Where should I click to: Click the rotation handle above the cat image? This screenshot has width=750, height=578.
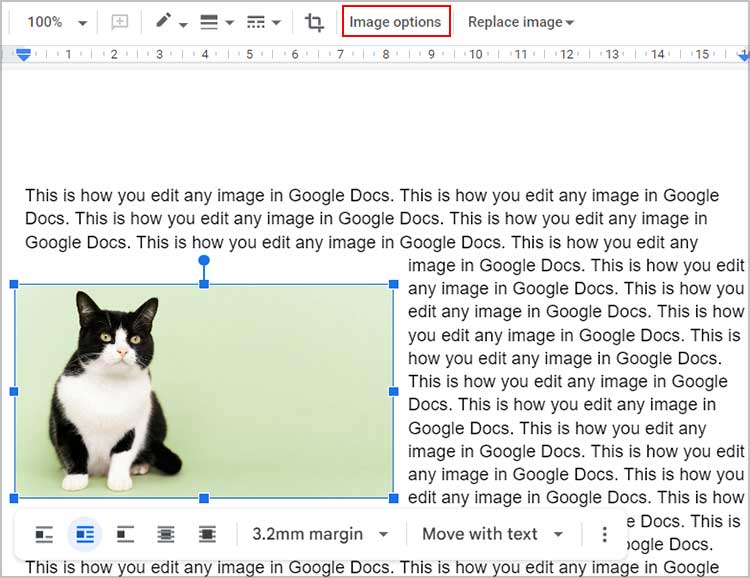pos(204,261)
